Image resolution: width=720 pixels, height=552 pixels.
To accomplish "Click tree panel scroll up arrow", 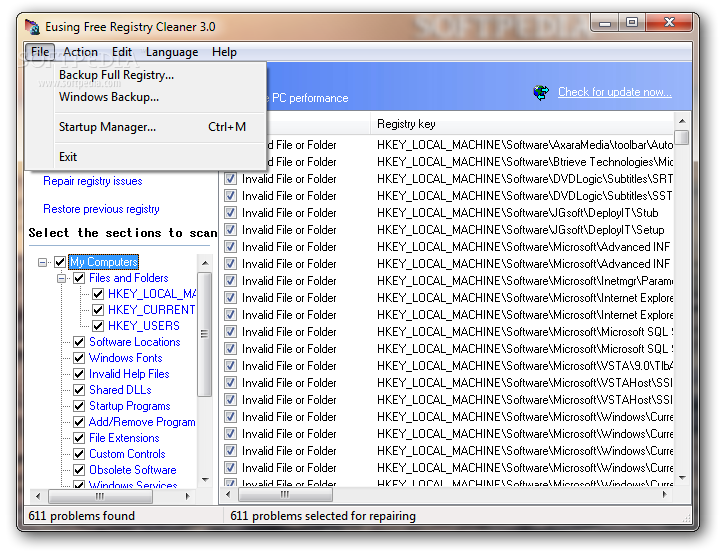I will click(205, 263).
